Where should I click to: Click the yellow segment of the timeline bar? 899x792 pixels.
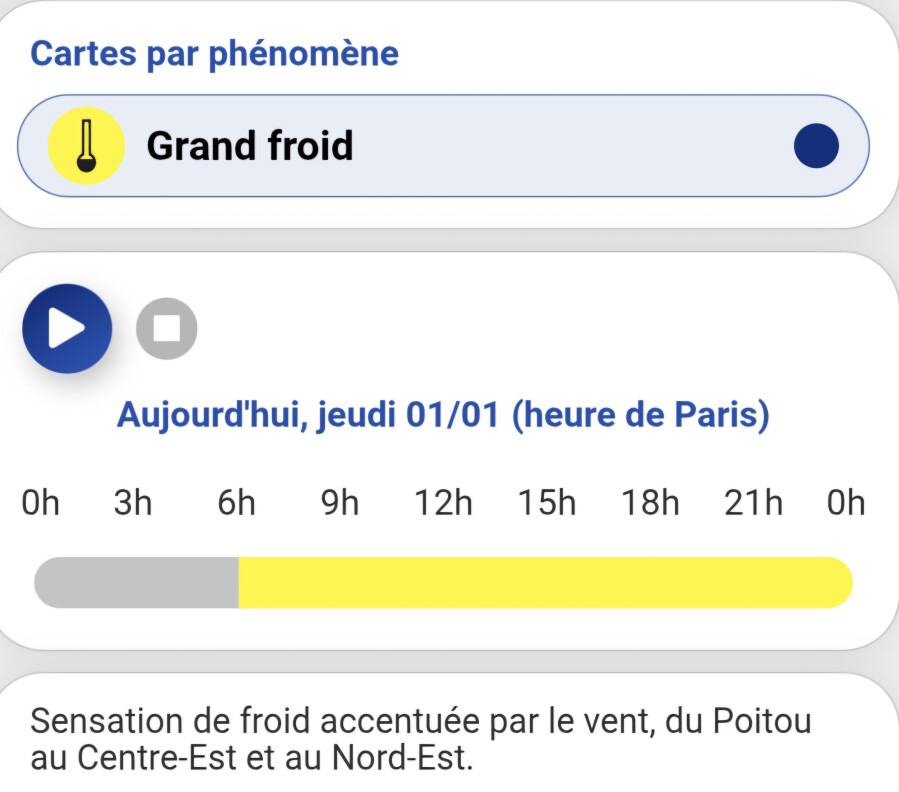click(x=545, y=582)
